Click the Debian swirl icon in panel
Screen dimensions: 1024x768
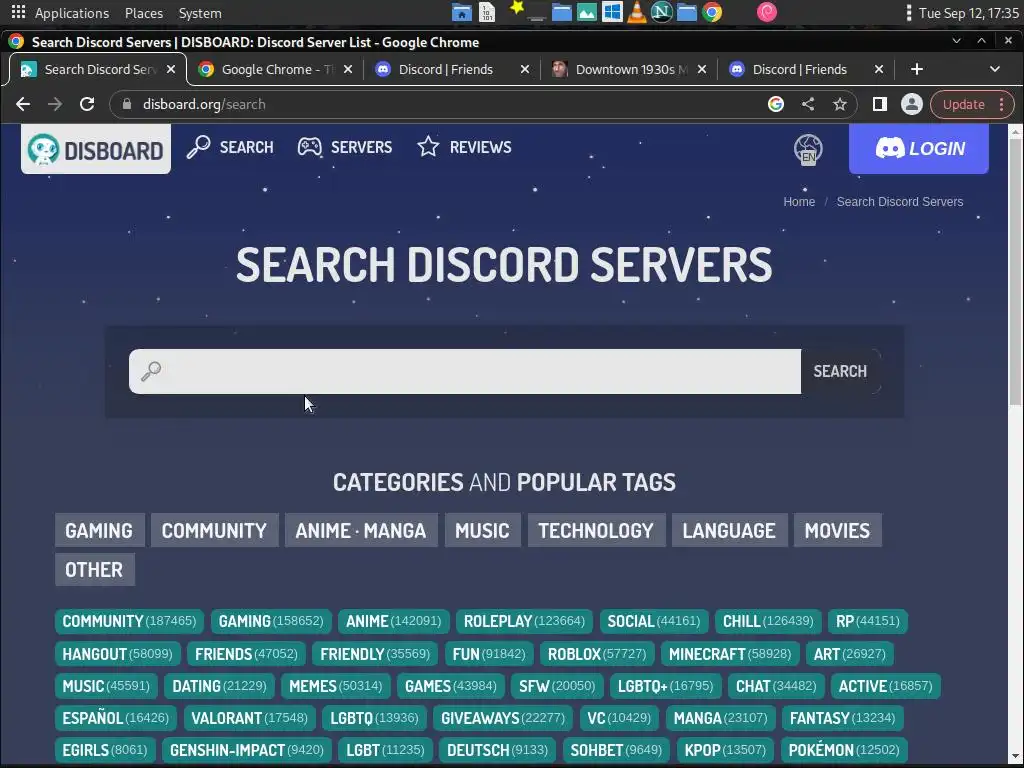[767, 12]
